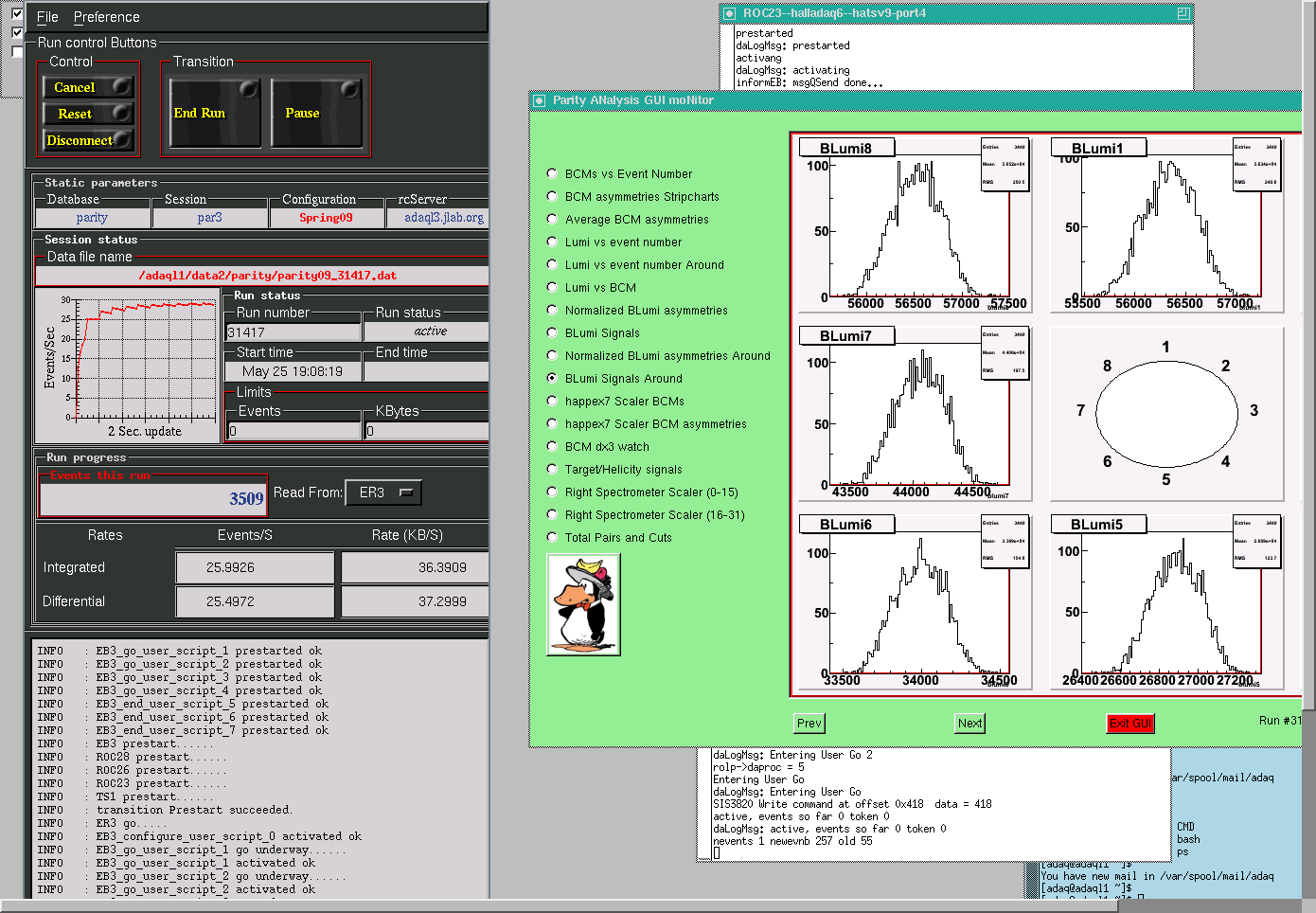Click the KBytes limit input field
Viewport: 1316px width, 913px height.
coord(427,431)
